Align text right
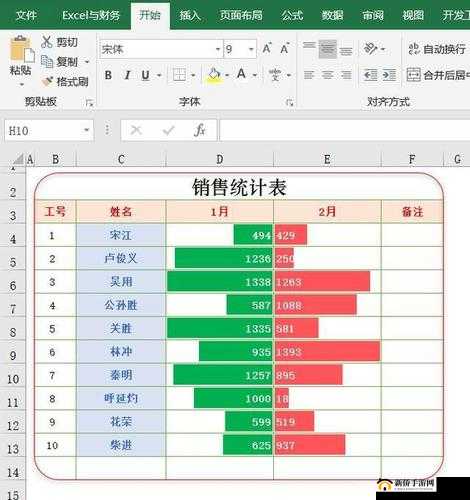 point(346,75)
